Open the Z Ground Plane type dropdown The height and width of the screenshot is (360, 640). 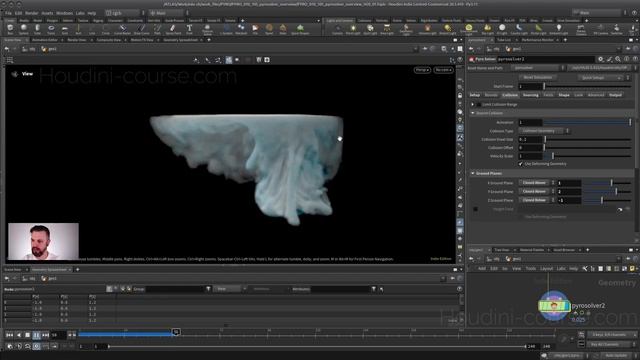[x=537, y=200]
